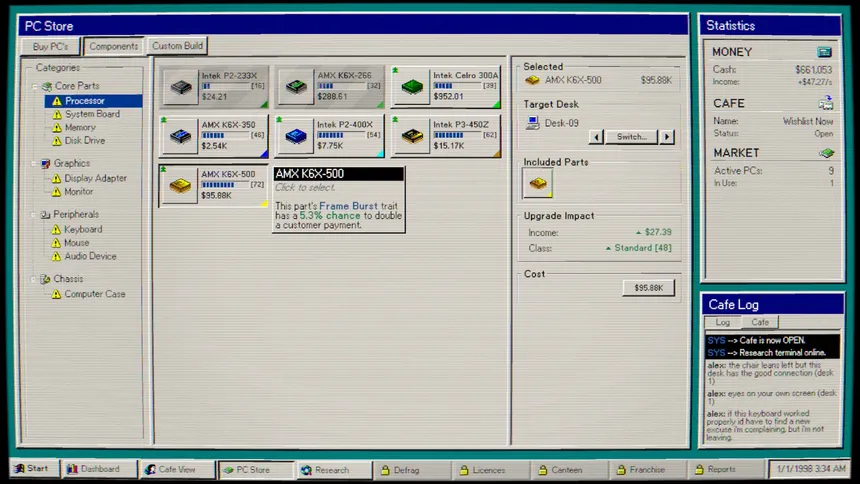Click the locked Franchise taskbar button

(x=646, y=470)
